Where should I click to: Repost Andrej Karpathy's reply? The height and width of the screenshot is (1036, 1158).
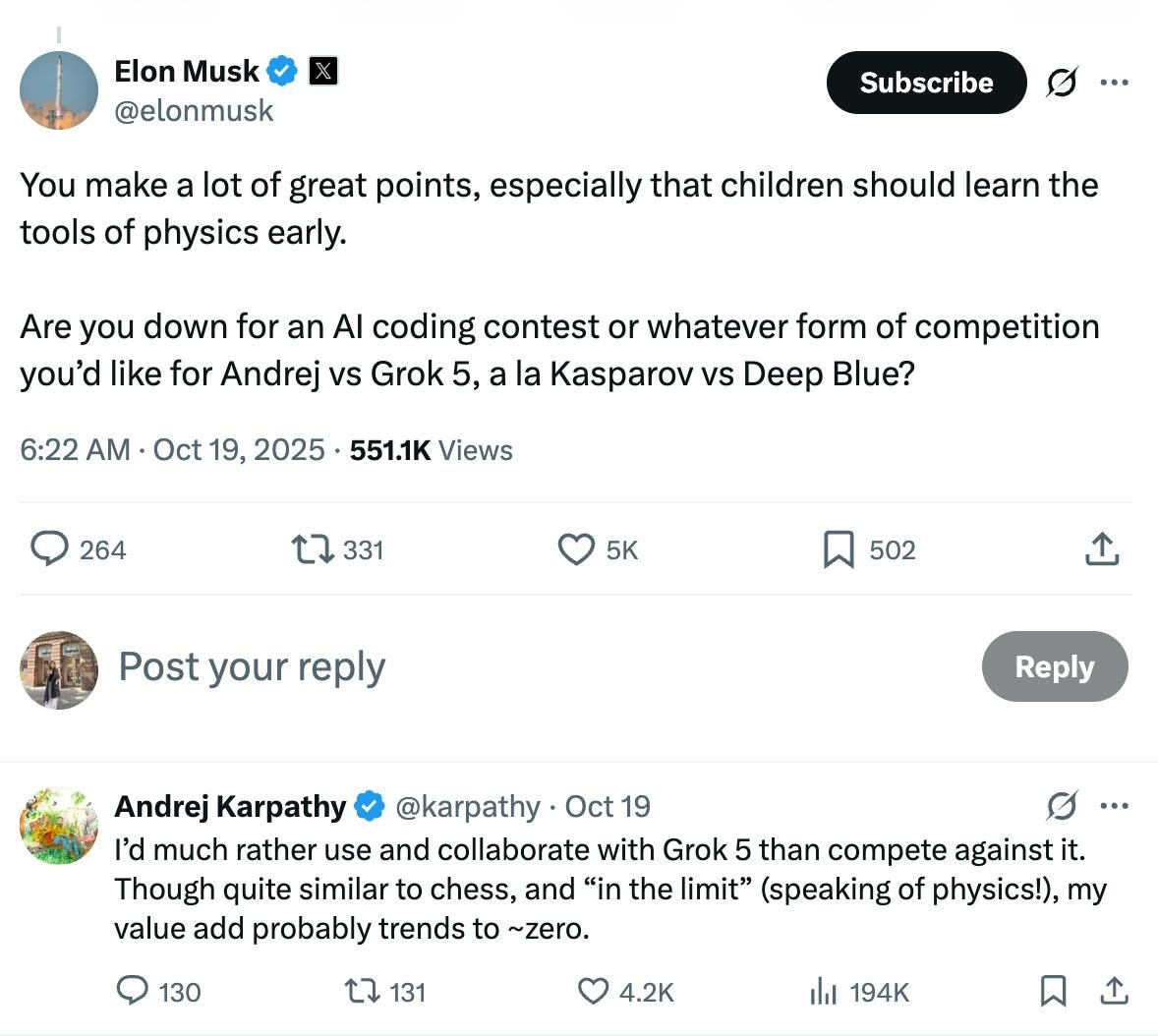point(362,991)
